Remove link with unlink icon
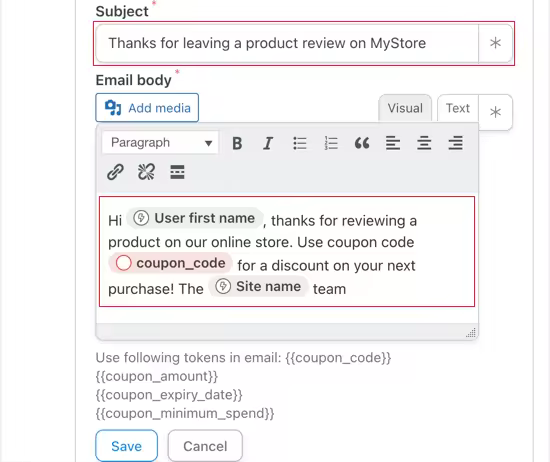Image resolution: width=550 pixels, height=462 pixels. [x=146, y=172]
